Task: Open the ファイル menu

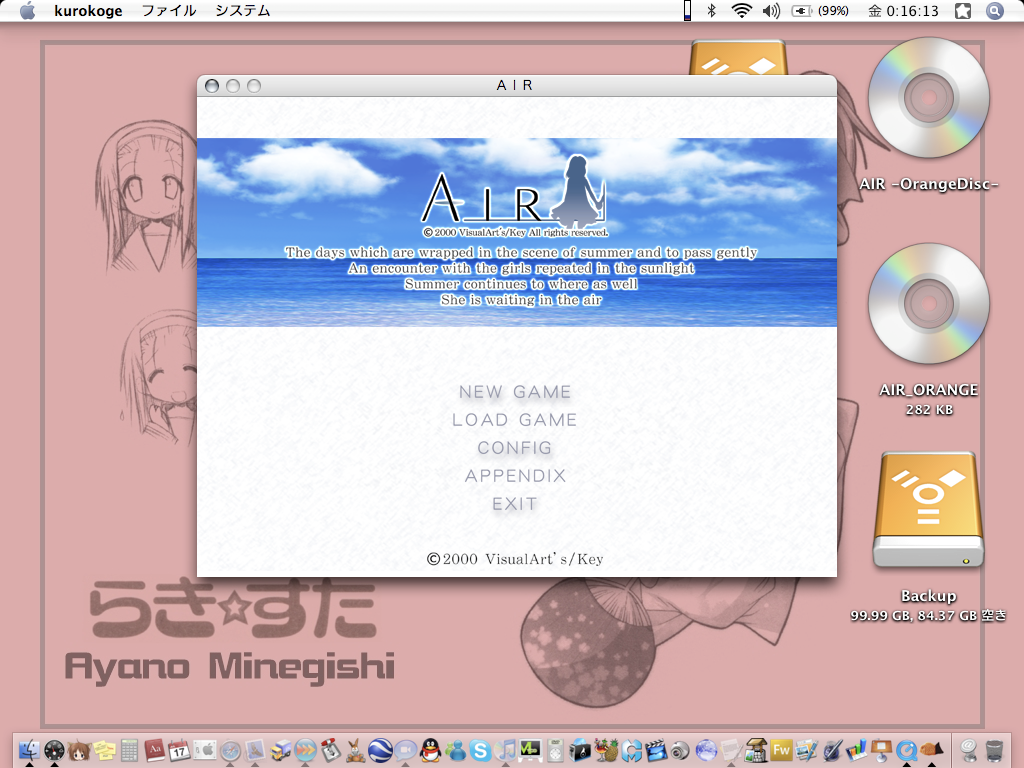Action: [x=169, y=11]
